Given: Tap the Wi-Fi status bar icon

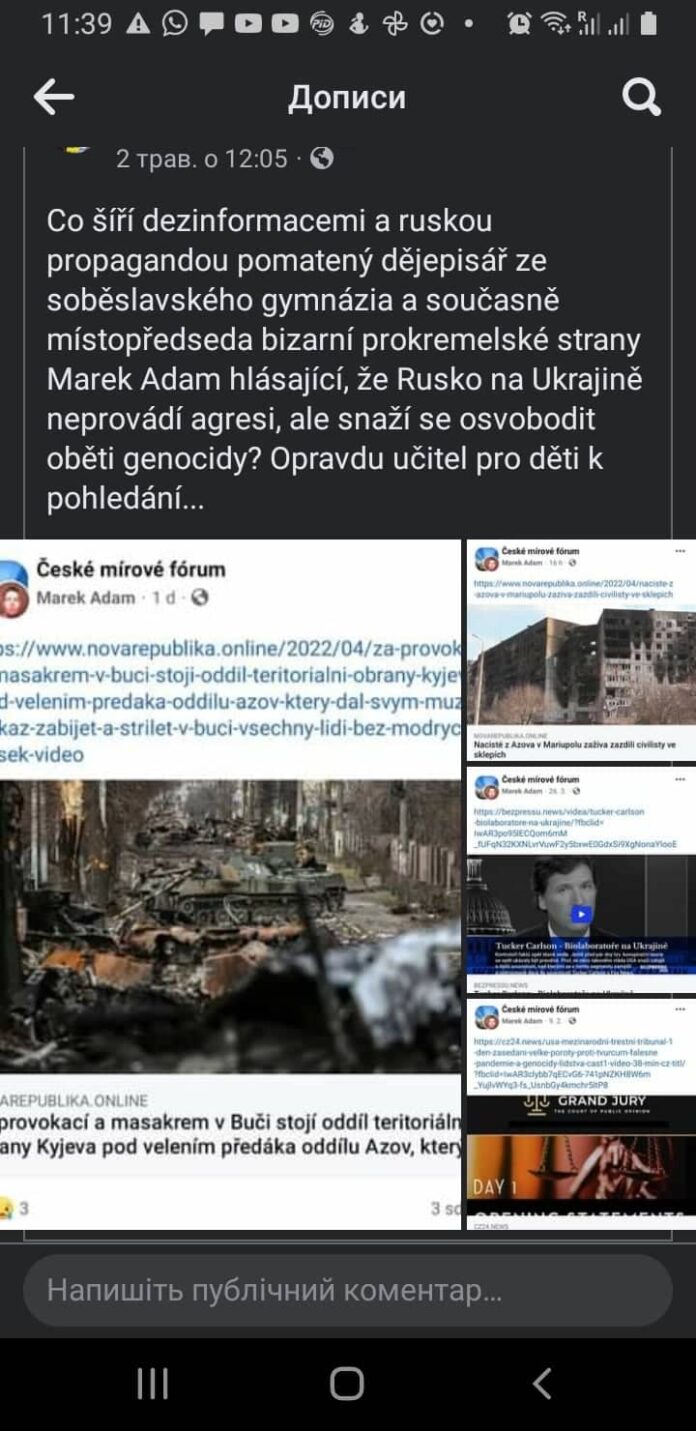Looking at the screenshot, I should (x=552, y=23).
